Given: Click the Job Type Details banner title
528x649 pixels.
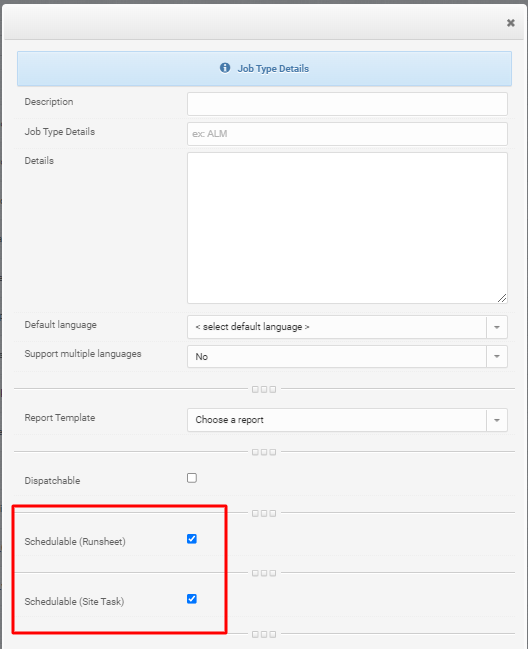Looking at the screenshot, I should click(x=273, y=69).
